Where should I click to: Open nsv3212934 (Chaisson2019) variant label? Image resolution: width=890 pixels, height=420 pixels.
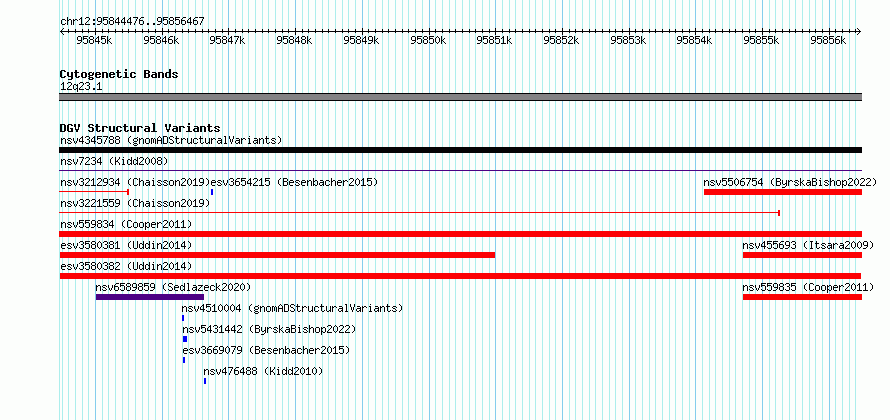point(135,182)
